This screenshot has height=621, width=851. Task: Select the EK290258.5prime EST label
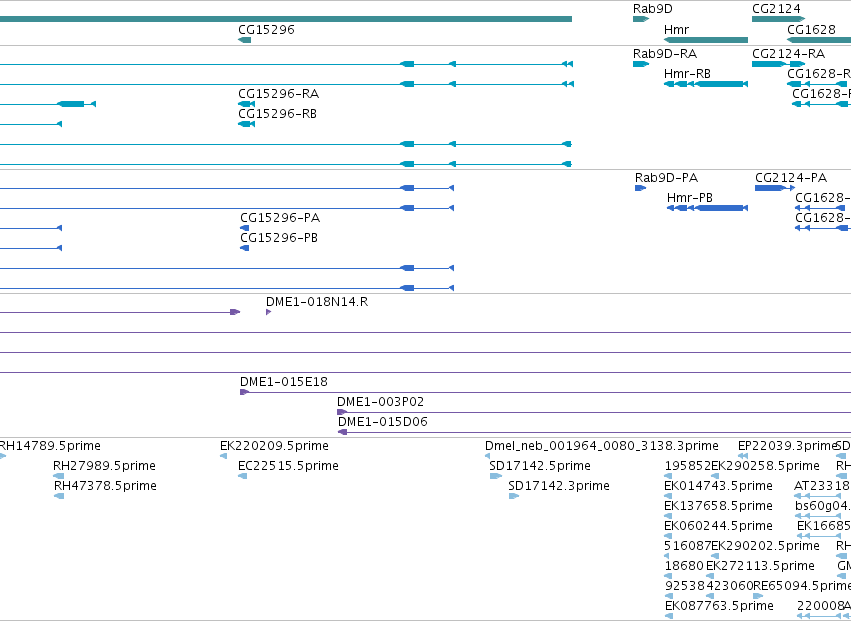coord(765,466)
